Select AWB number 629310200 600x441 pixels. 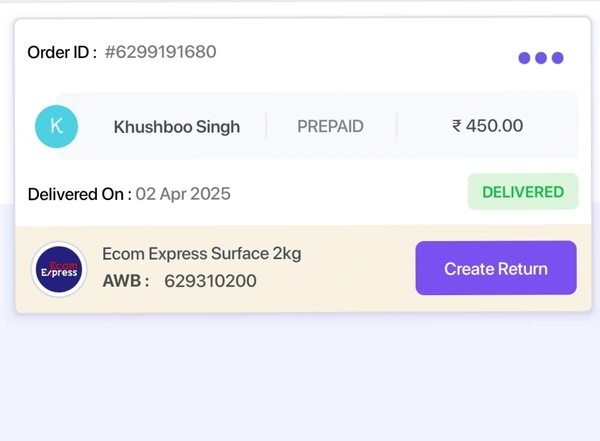click(210, 281)
